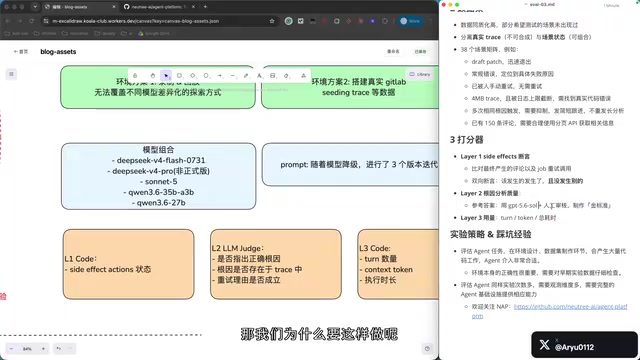Select the L2 LLM Judge orange box
Image resolution: width=640 pixels, height=360 pixels.
coord(276,264)
